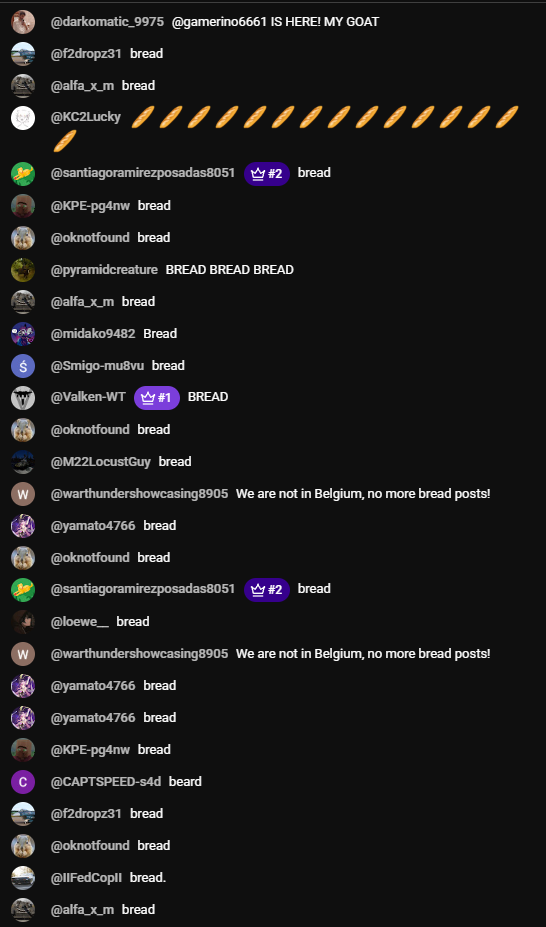546x927 pixels.
Task: Click the @loewe__ username
Action: pyautogui.click(x=80, y=621)
